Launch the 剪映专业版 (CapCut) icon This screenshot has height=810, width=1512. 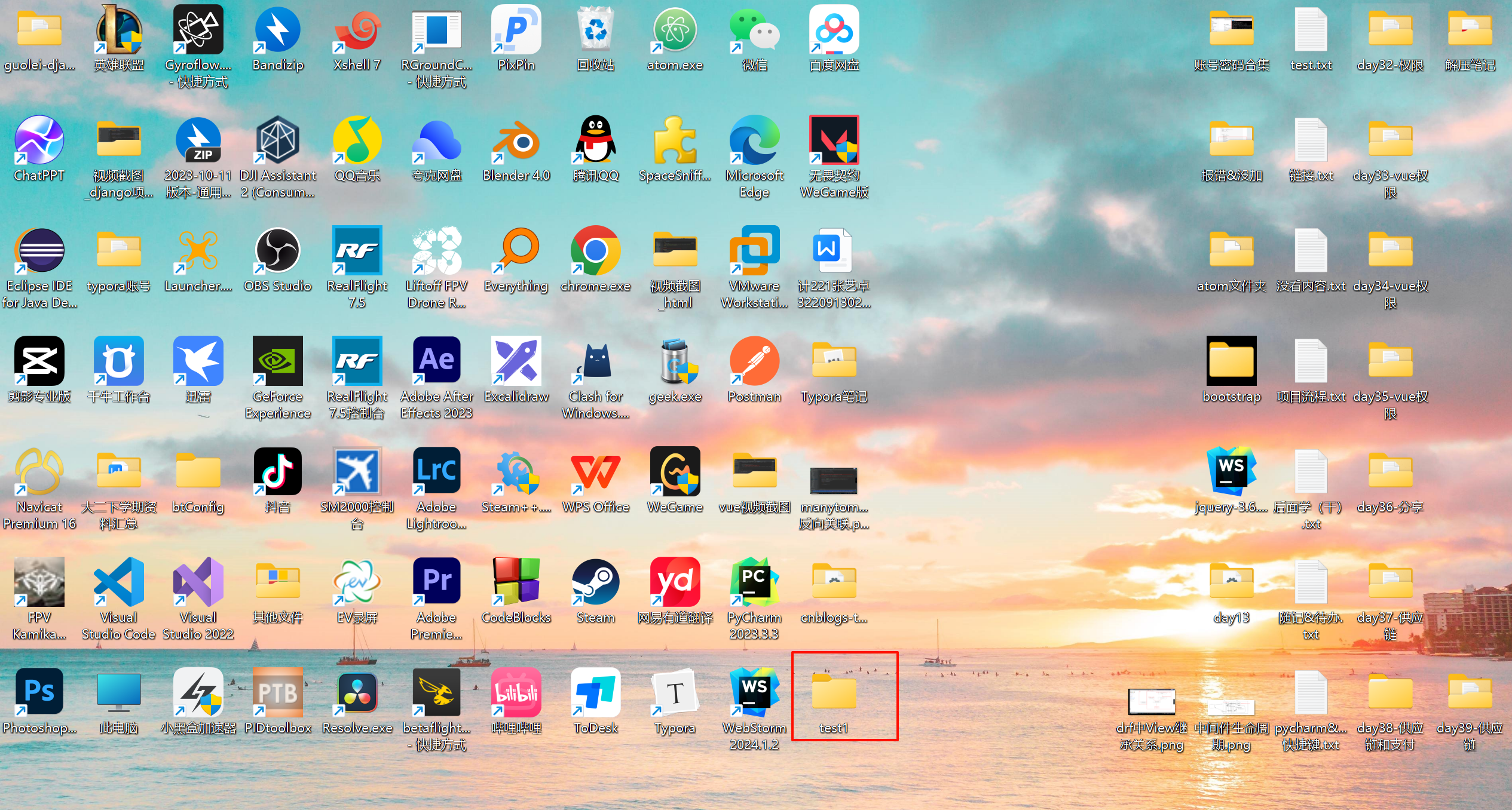click(39, 361)
